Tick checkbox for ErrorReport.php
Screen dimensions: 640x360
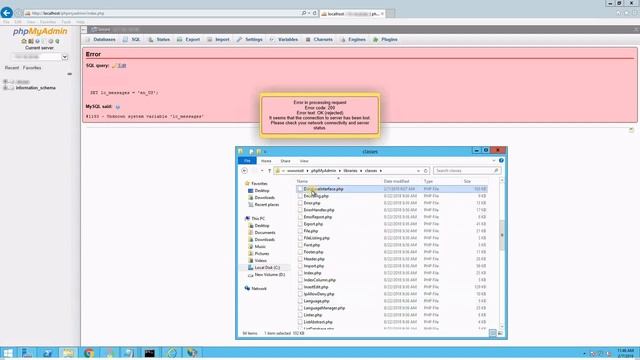(x=300, y=217)
